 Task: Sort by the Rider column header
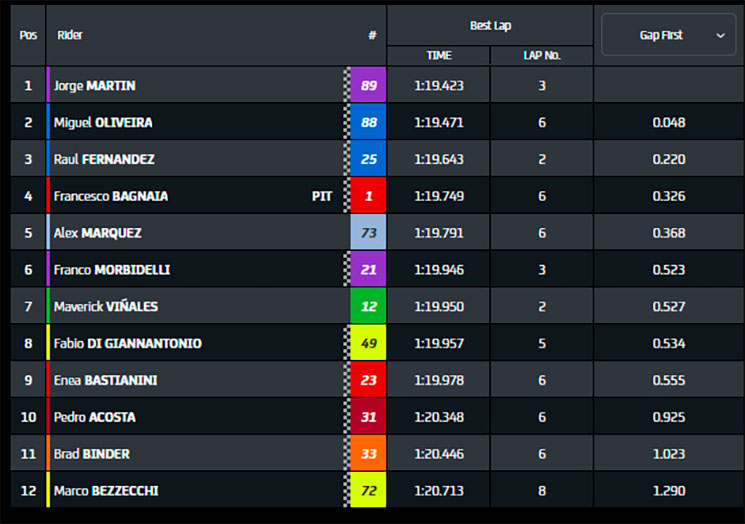[69, 35]
